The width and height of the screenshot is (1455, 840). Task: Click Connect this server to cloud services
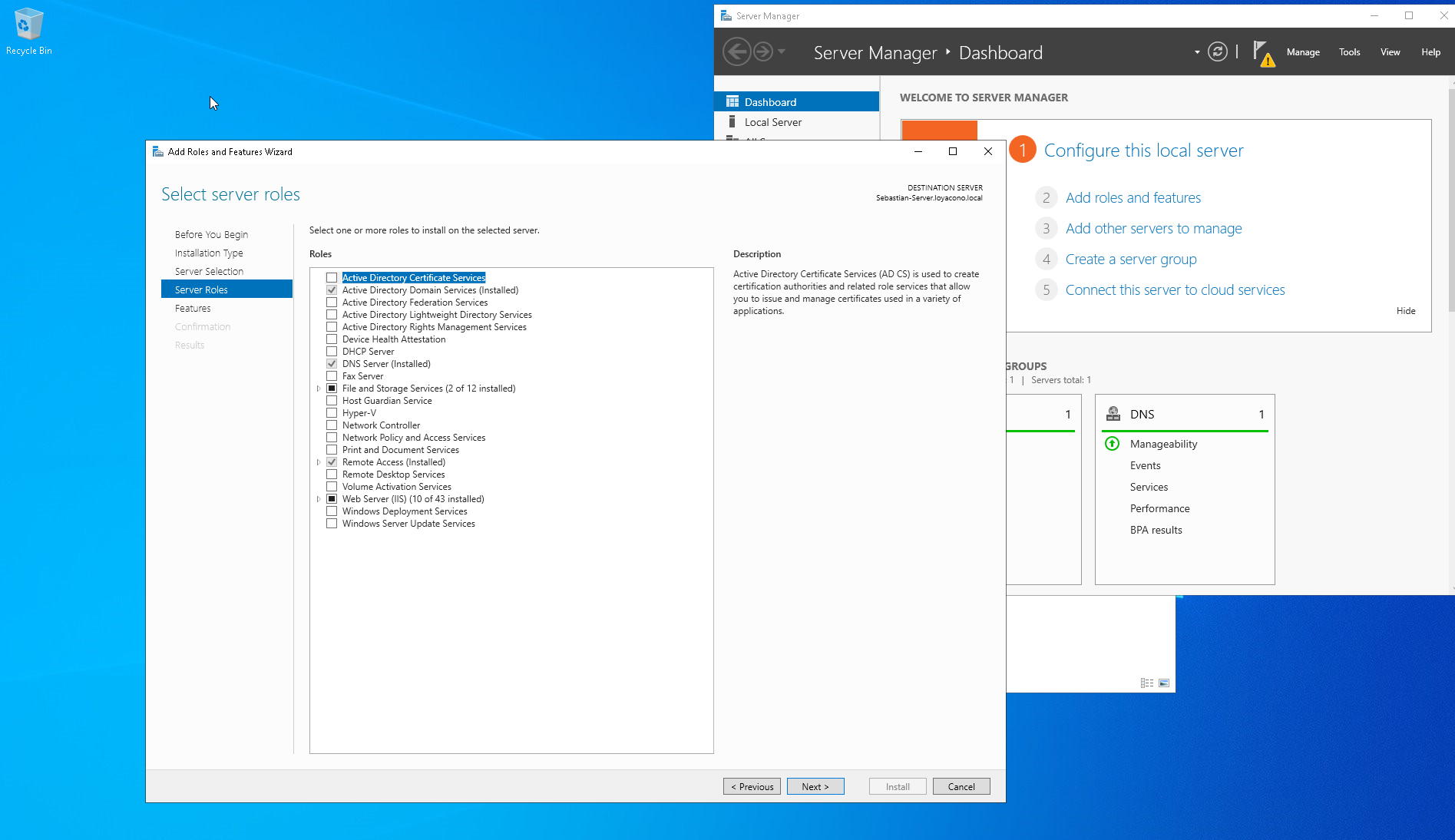coord(1175,289)
